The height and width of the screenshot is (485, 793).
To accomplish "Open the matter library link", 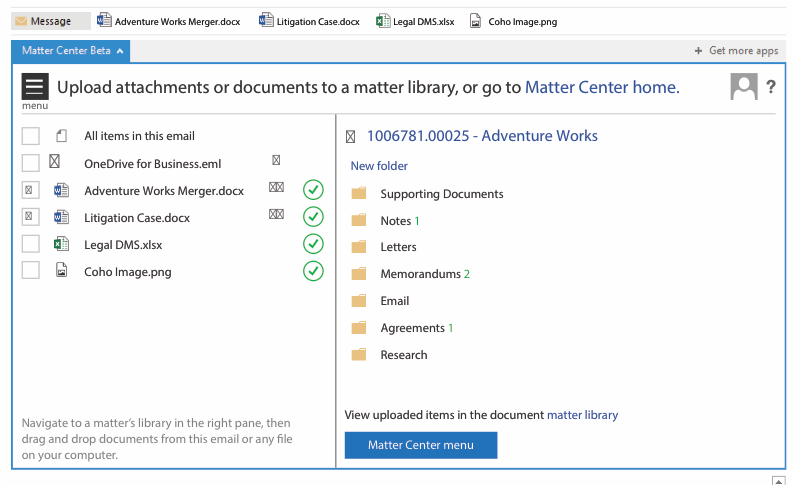I will (x=583, y=415).
